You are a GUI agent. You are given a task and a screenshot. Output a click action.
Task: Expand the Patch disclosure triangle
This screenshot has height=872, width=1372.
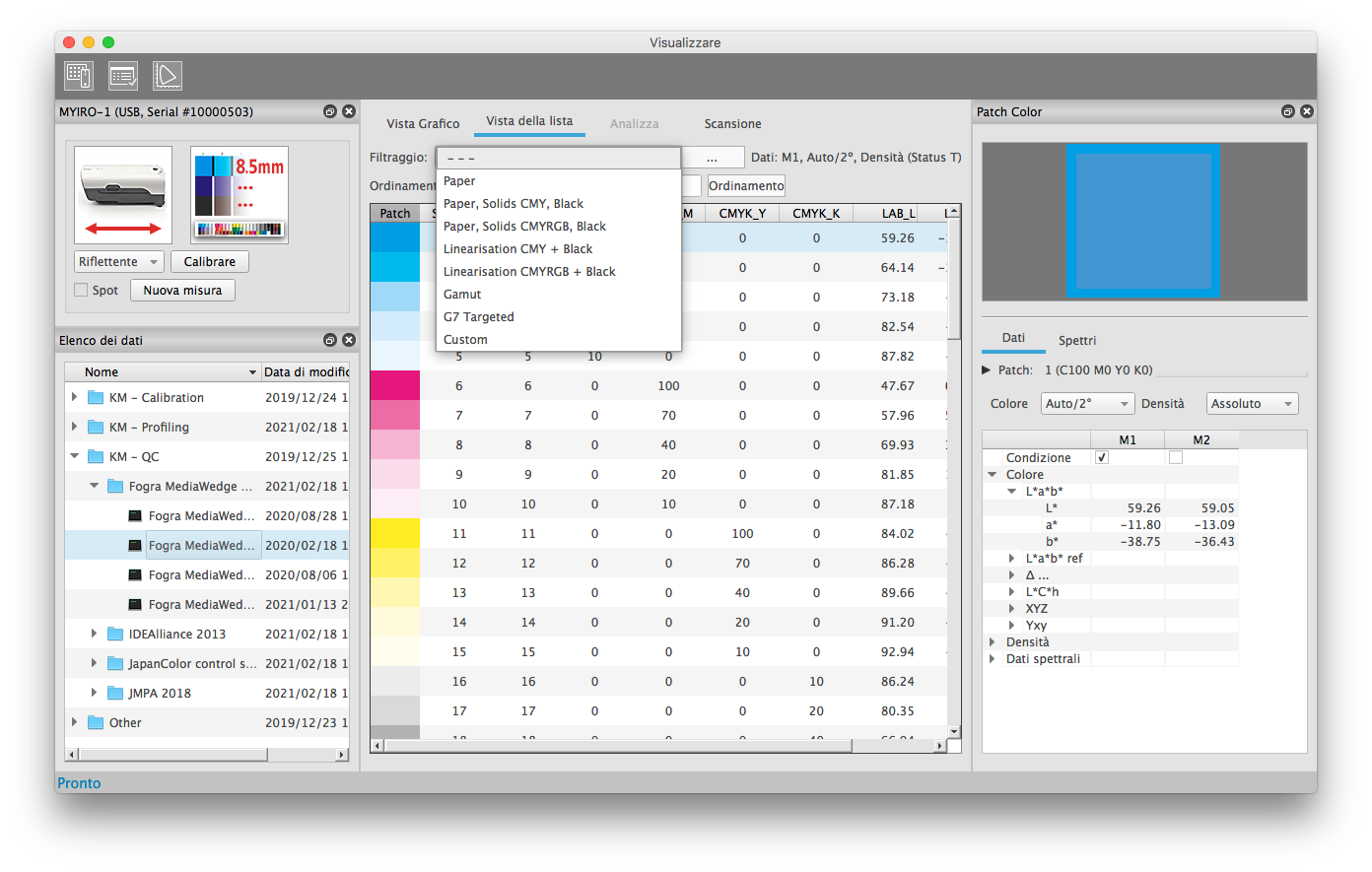coord(987,370)
